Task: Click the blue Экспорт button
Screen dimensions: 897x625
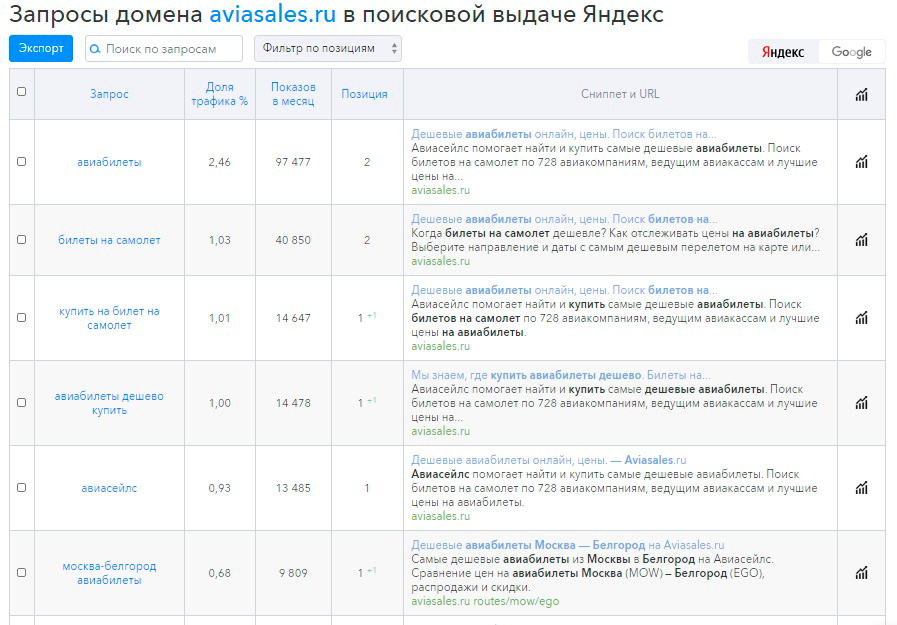Action: [x=41, y=48]
